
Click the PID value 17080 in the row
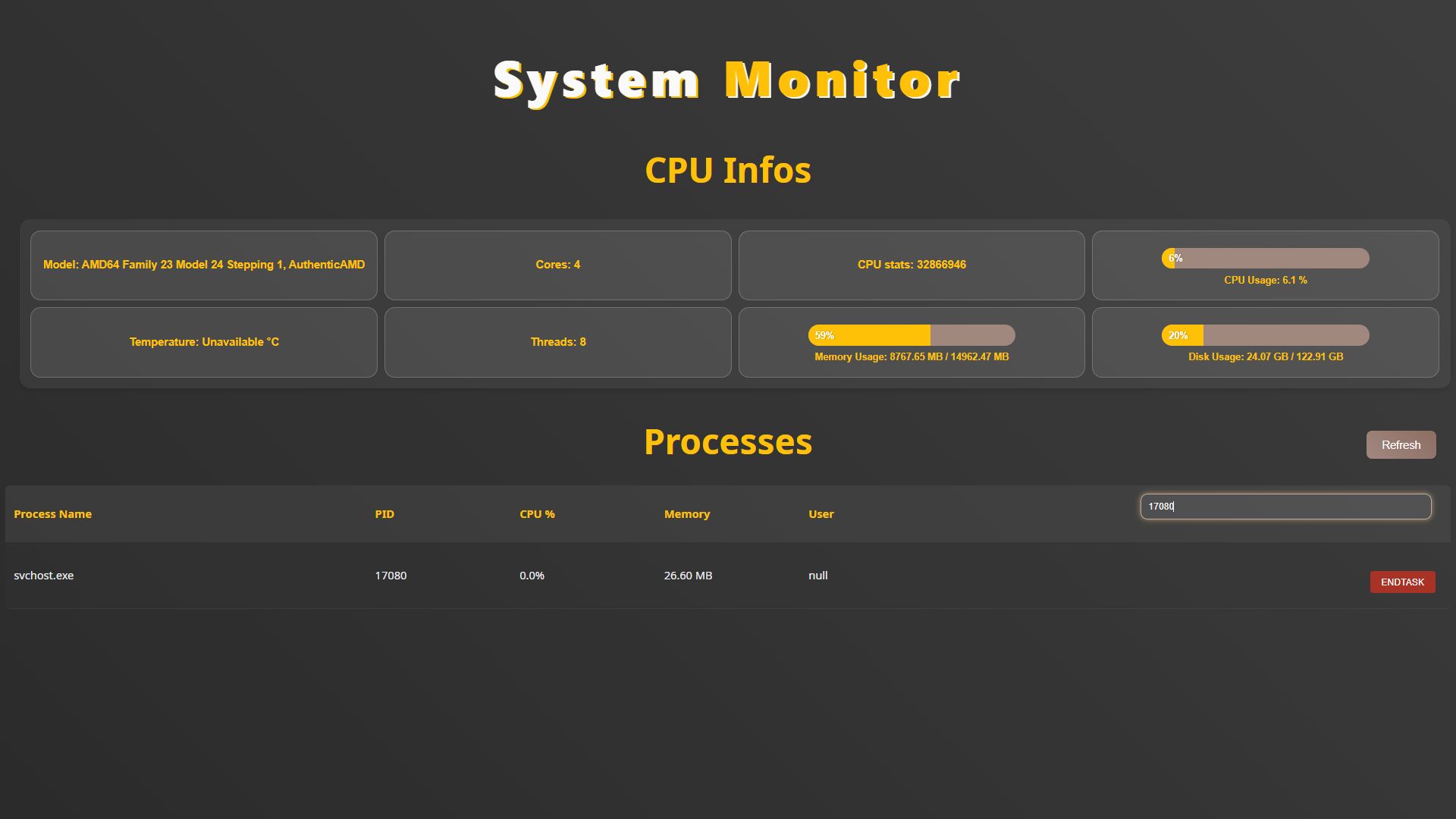(391, 576)
